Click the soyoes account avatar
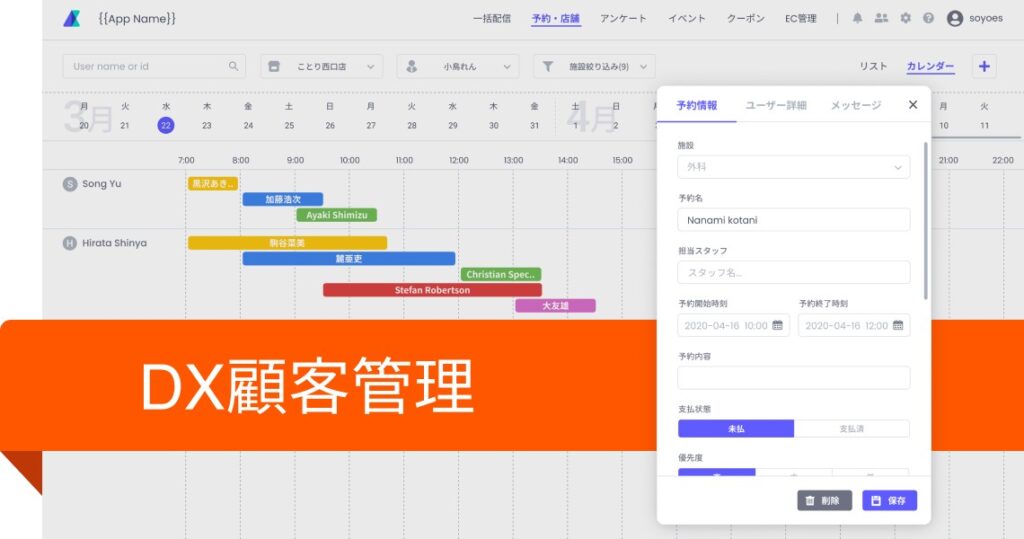 (x=955, y=18)
